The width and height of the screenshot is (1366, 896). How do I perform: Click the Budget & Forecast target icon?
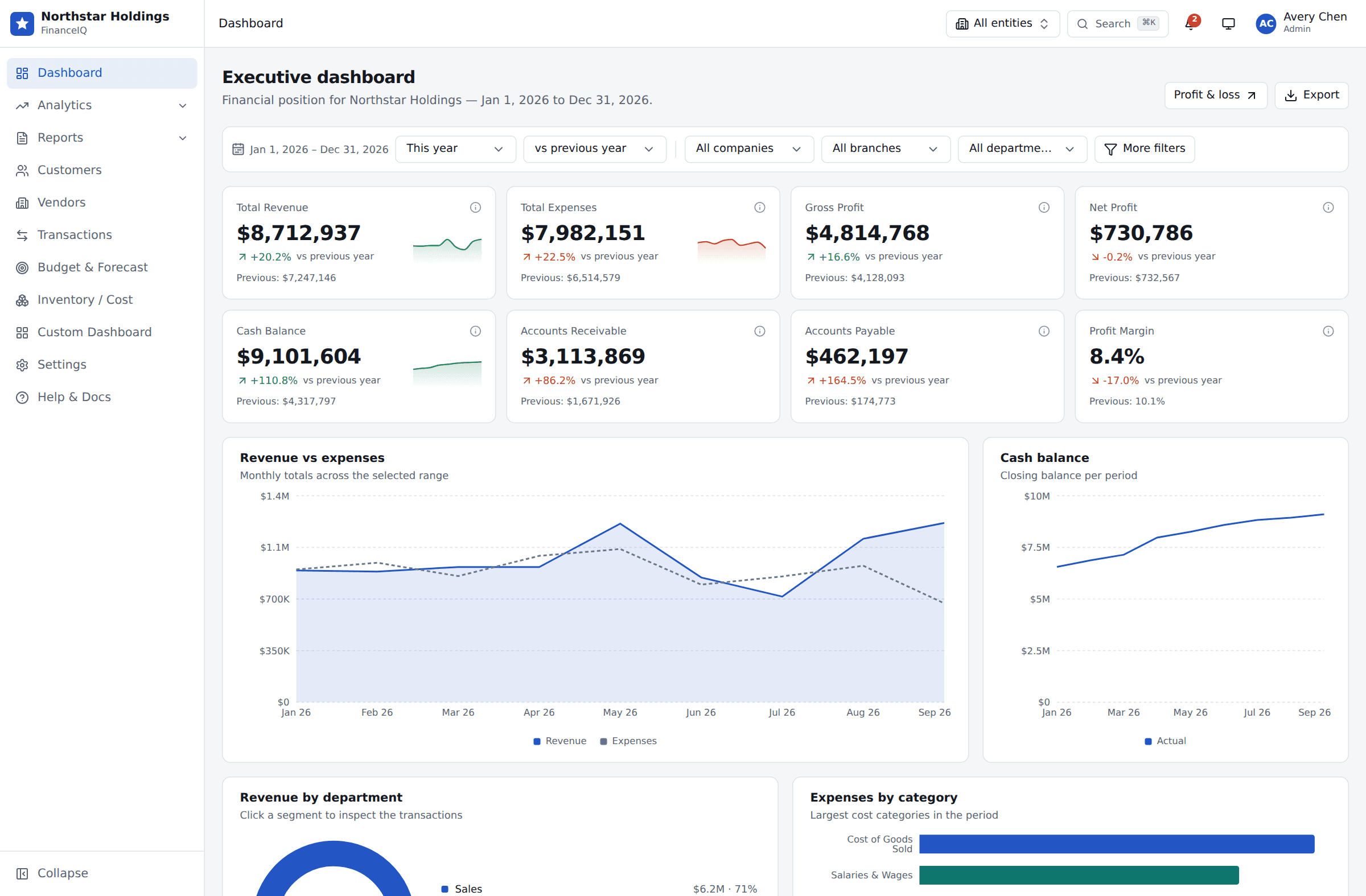pyautogui.click(x=22, y=267)
